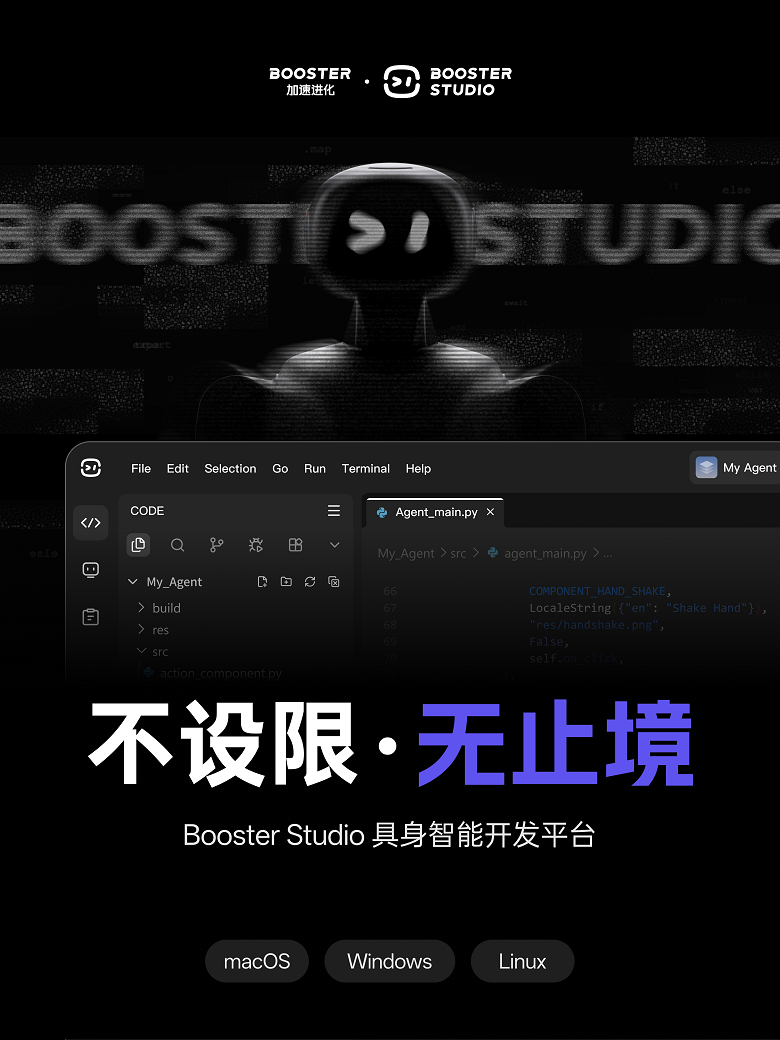The width and height of the screenshot is (780, 1040).
Task: Open the clipboard tasks sidebar icon
Action: (91, 617)
